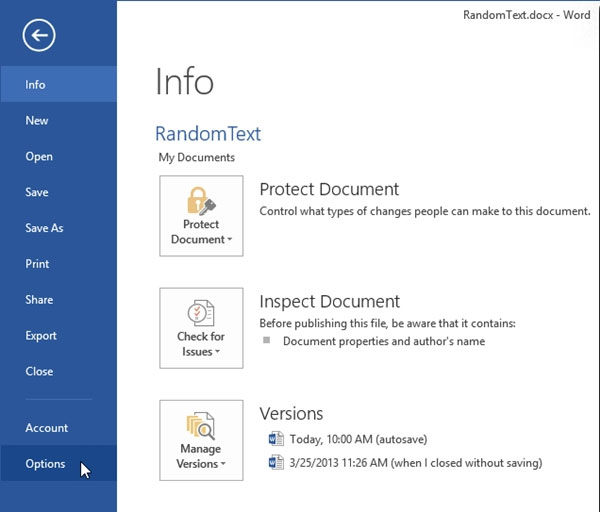Choose Save As in the sidebar
600x512 pixels.
point(59,228)
